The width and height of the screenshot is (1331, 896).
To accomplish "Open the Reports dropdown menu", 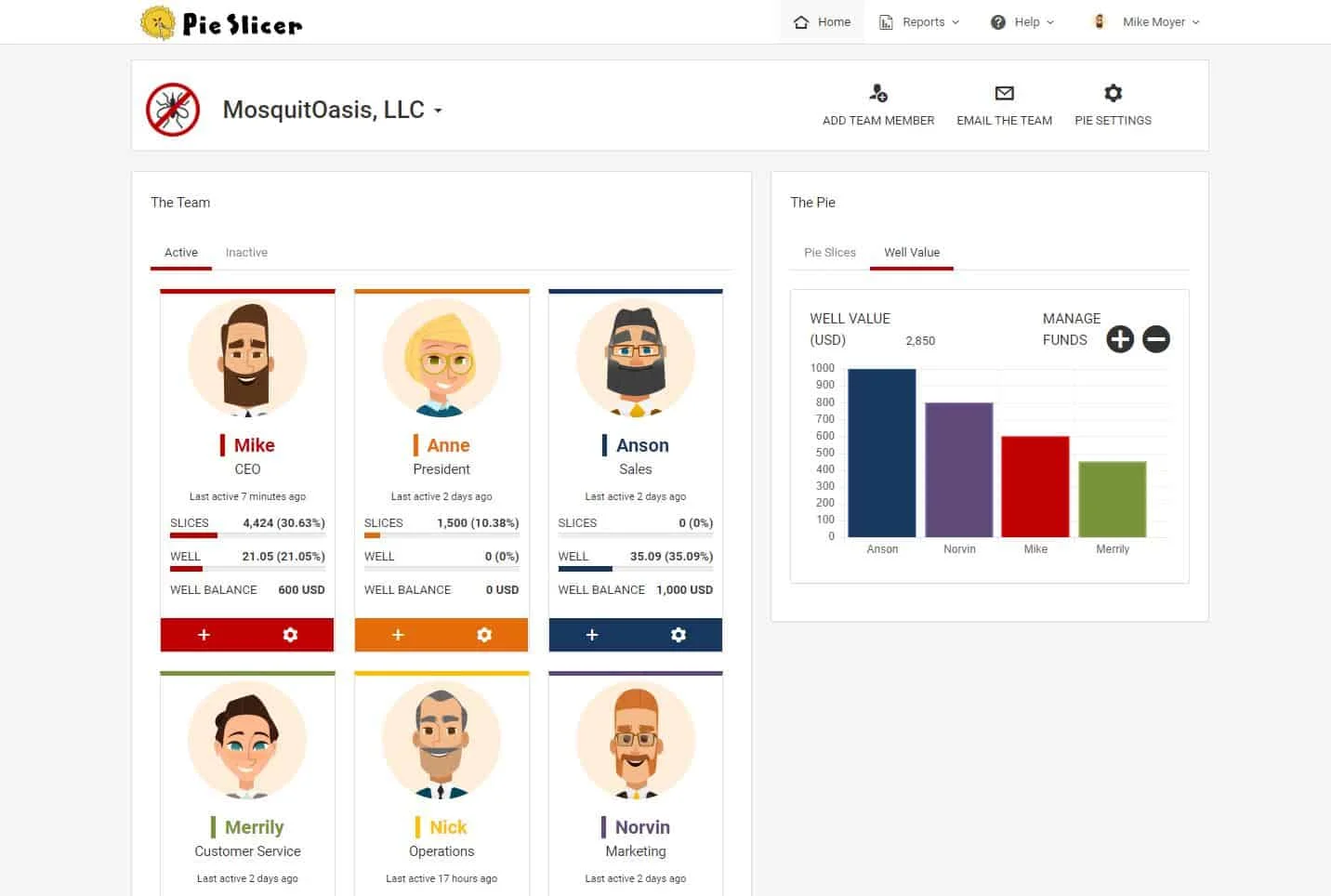I will pos(919,22).
